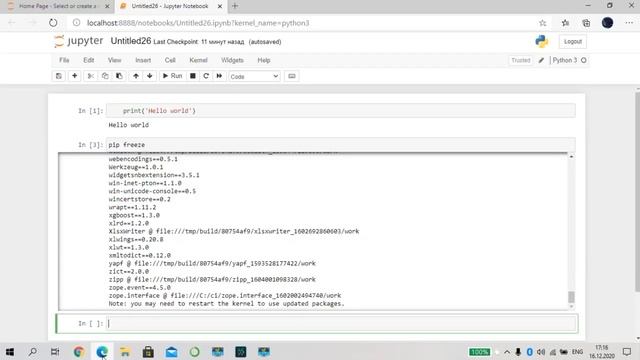Open Microsoft Store from the taskbar

click(148, 351)
